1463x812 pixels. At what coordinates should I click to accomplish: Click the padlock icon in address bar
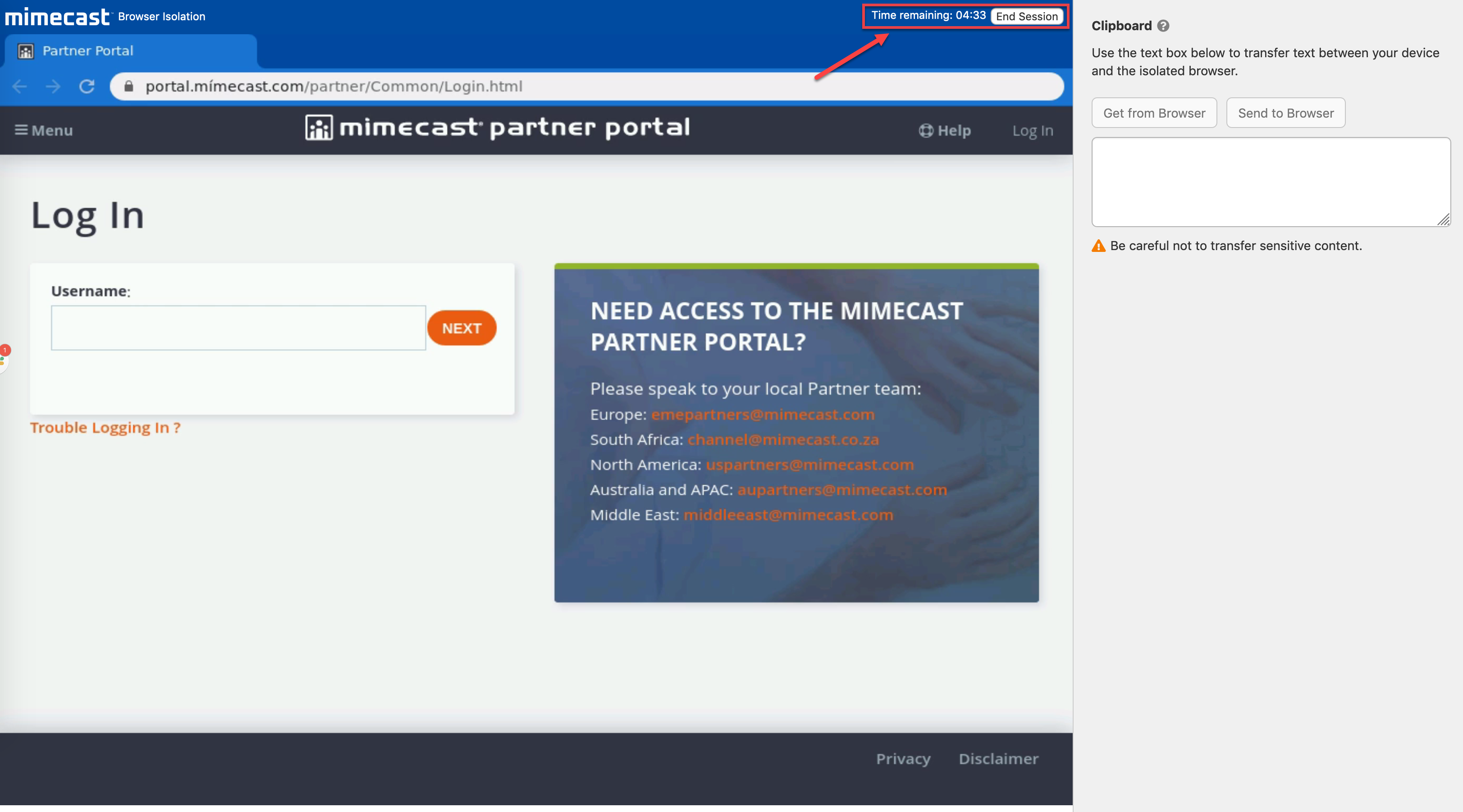tap(128, 87)
